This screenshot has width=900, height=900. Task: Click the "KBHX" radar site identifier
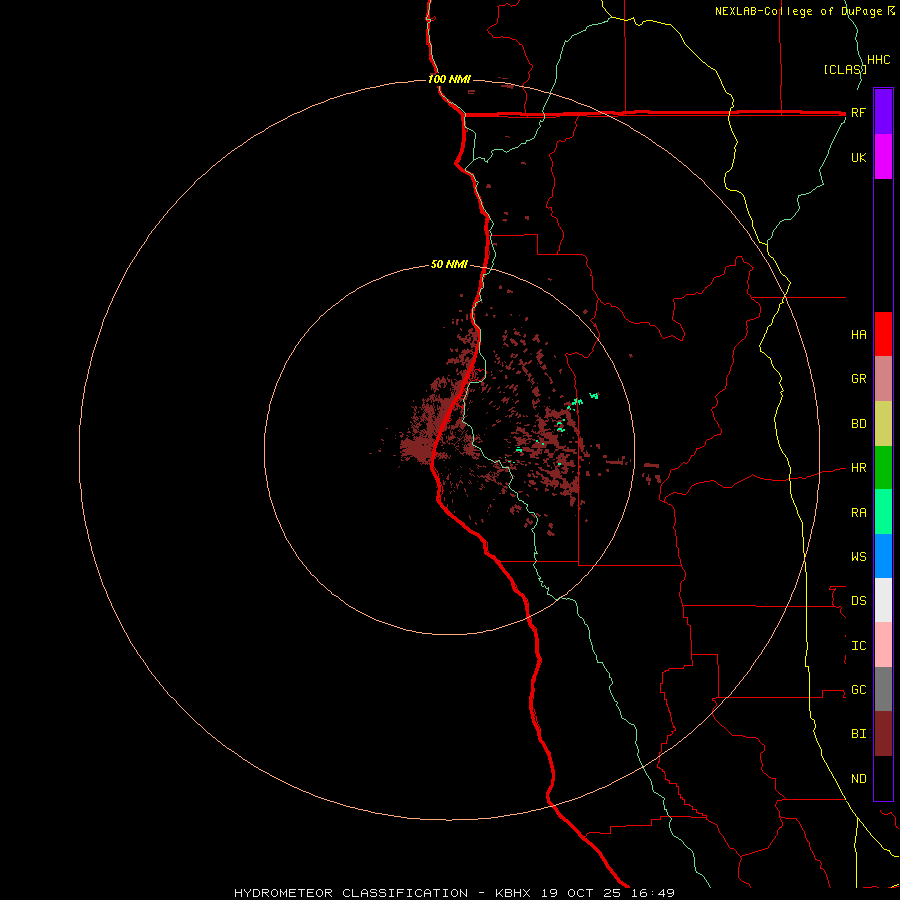[x=513, y=893]
